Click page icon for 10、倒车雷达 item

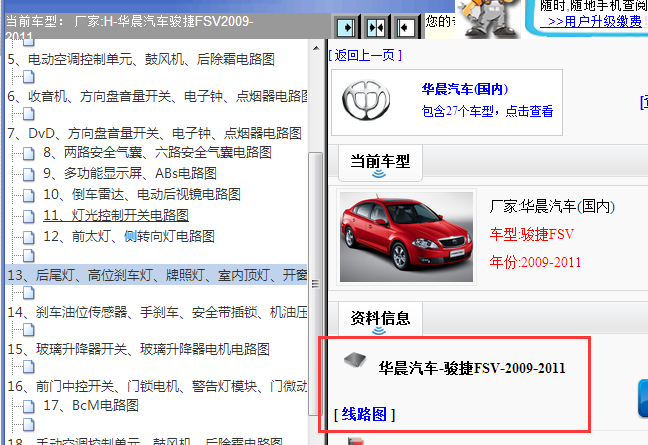[29, 195]
